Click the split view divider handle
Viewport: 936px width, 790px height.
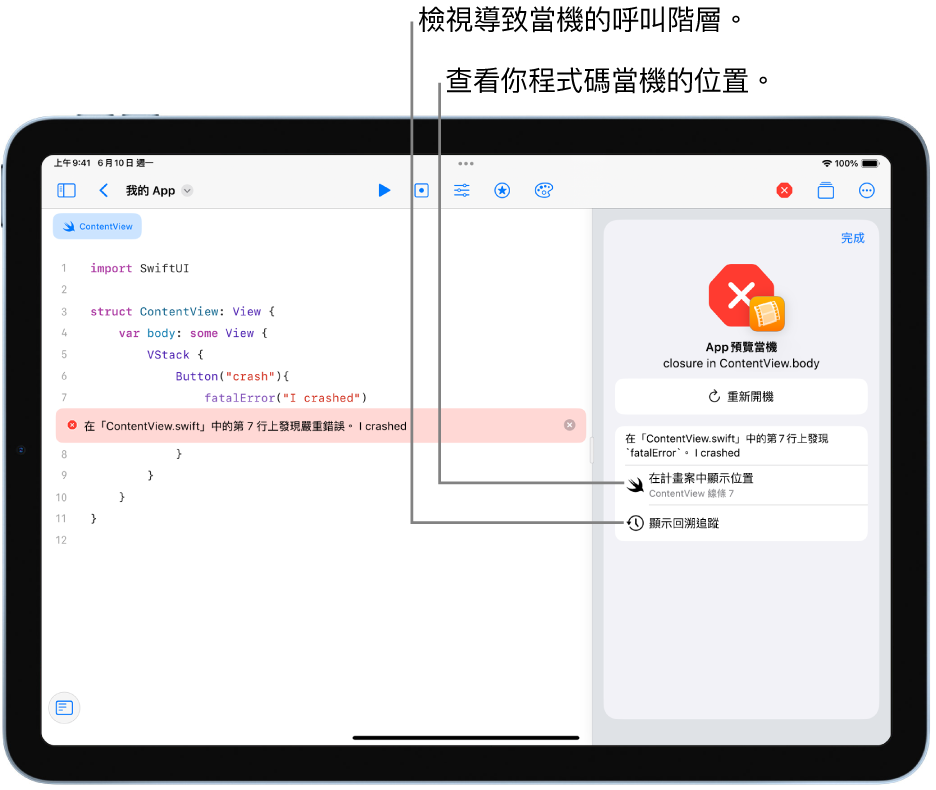(x=592, y=450)
